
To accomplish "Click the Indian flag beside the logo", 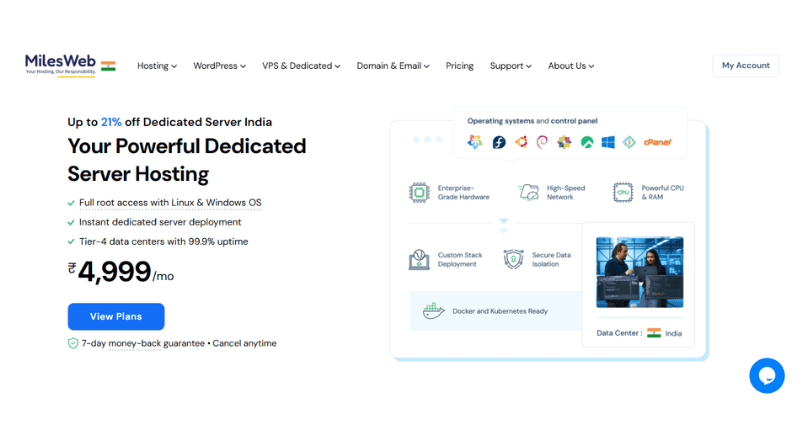I will (108, 66).
